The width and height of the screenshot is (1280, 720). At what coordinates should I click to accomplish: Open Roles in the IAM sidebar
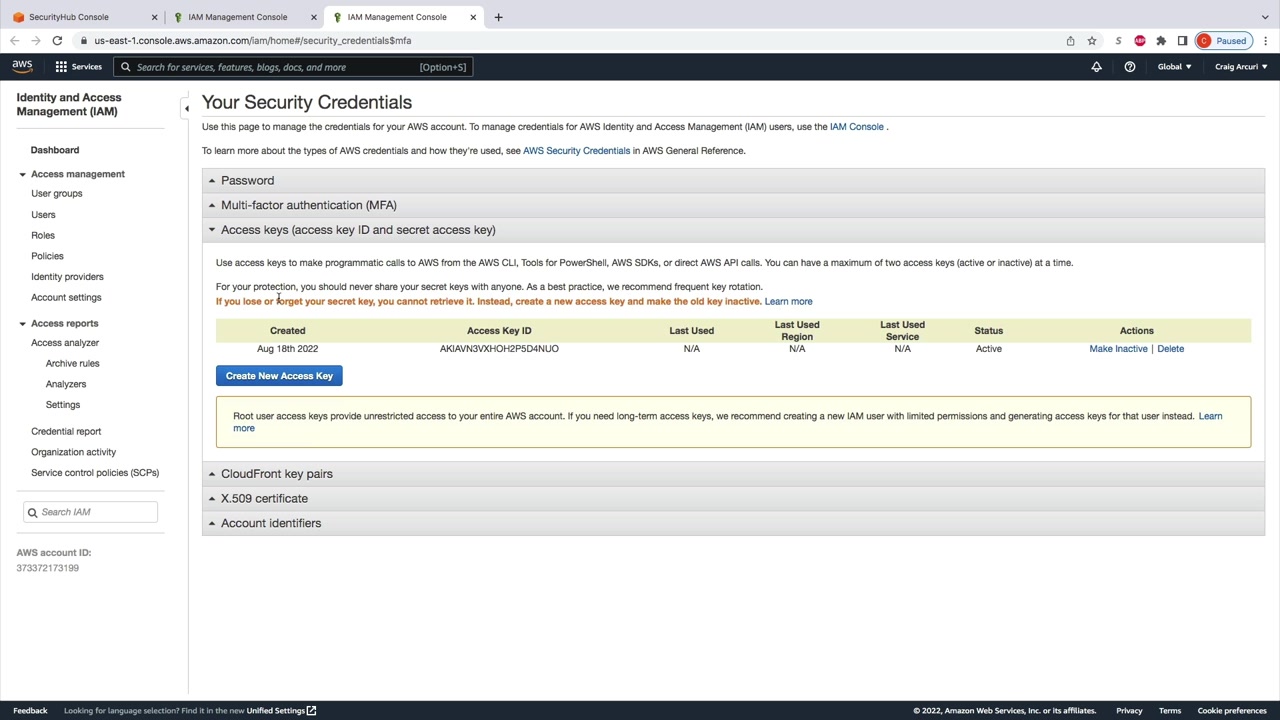[x=43, y=236]
